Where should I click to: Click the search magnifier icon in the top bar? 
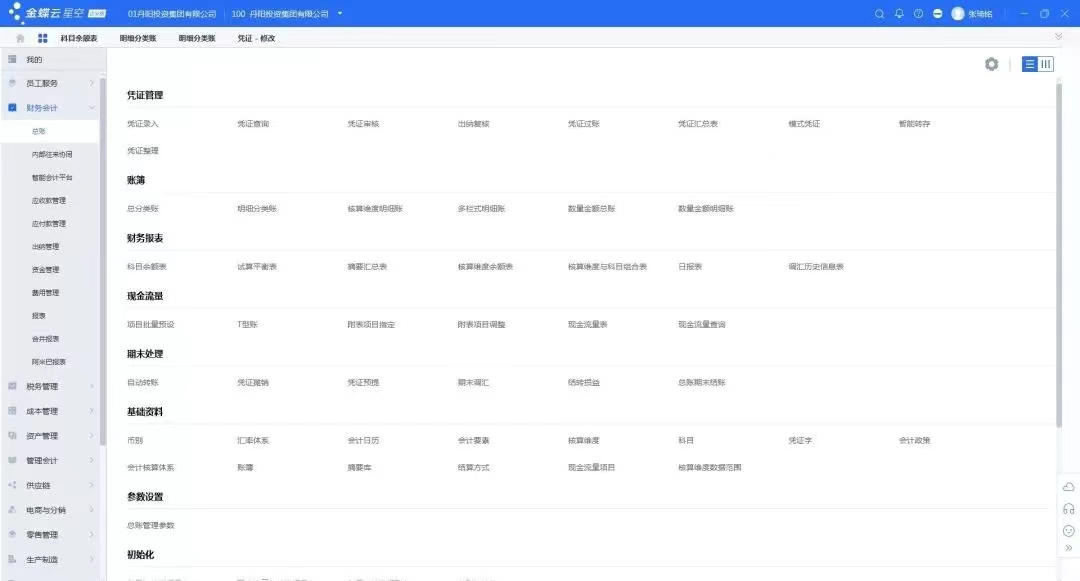coord(880,14)
